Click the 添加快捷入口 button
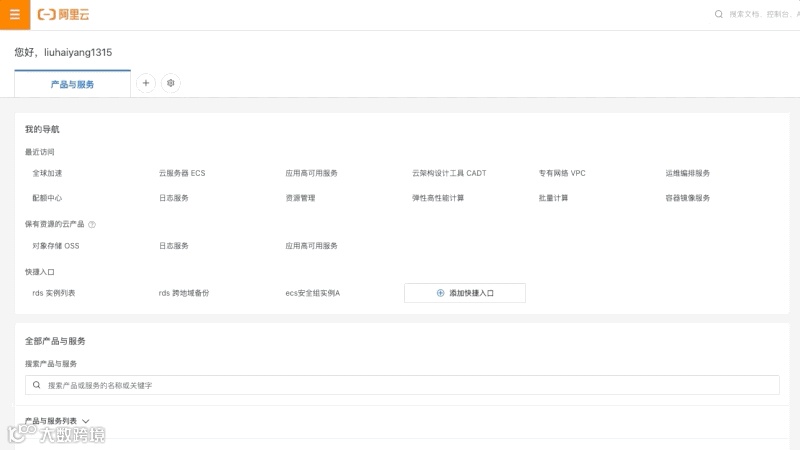Image resolution: width=800 pixels, height=450 pixels. pos(465,293)
